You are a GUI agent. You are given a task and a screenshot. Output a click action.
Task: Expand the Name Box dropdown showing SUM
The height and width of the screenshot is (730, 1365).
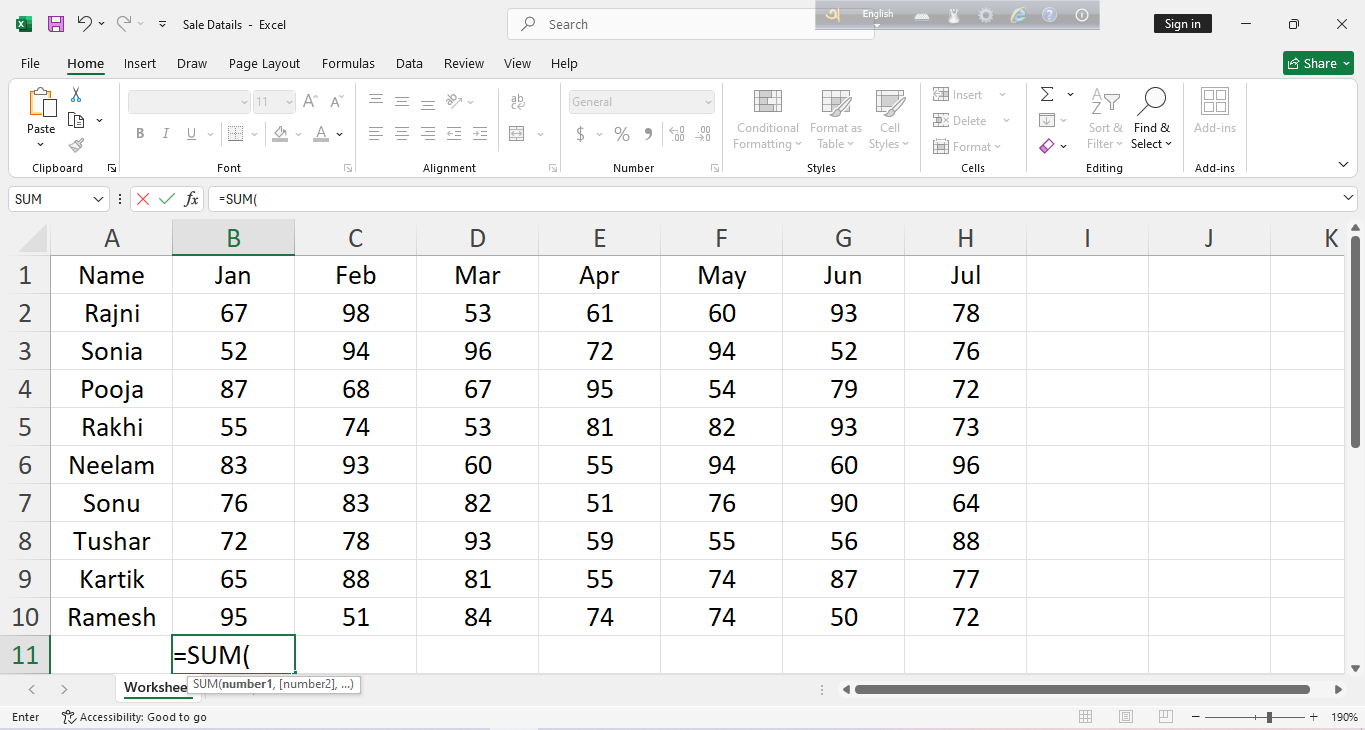click(x=98, y=199)
